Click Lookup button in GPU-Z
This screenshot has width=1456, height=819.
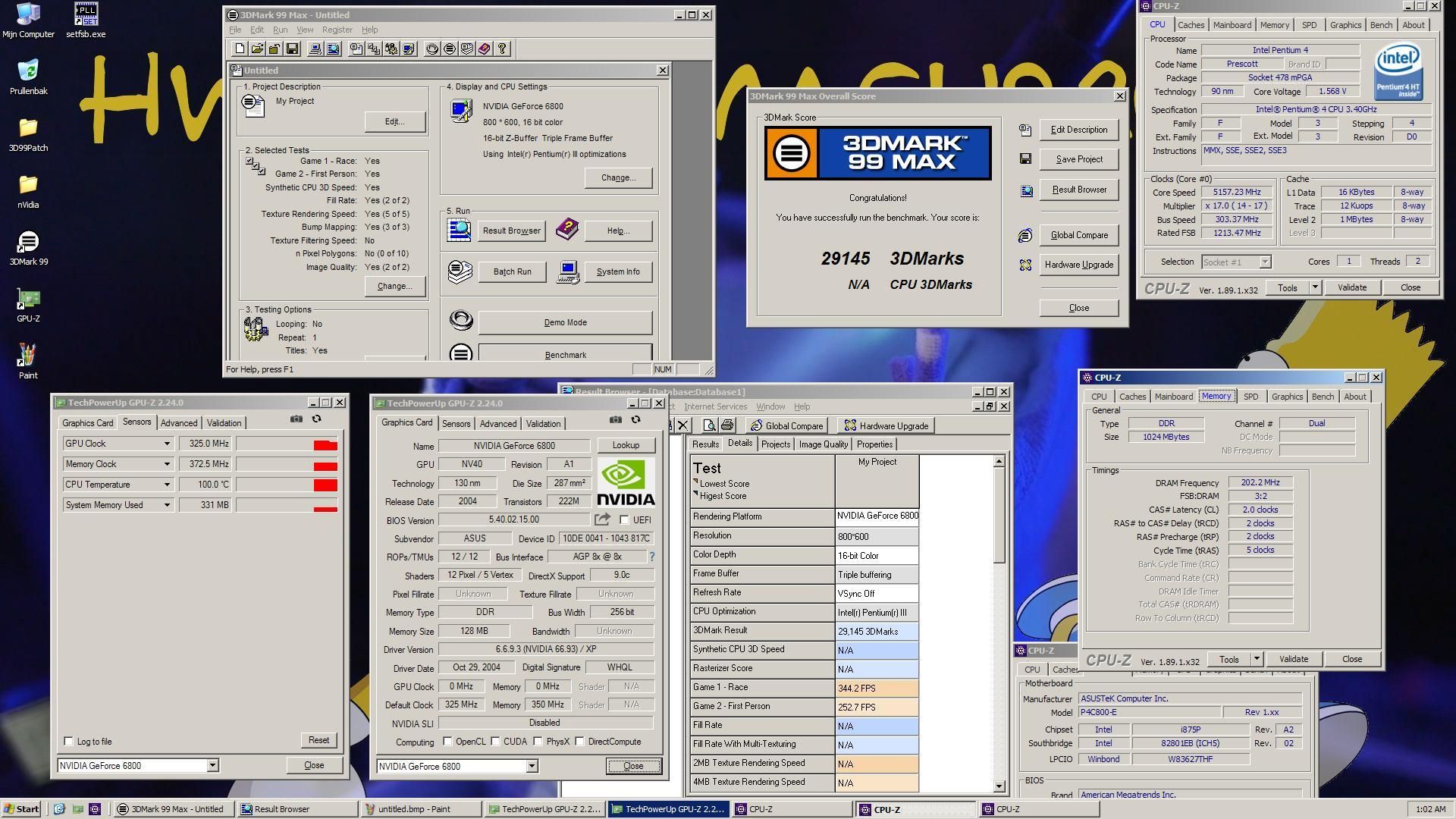tap(626, 445)
